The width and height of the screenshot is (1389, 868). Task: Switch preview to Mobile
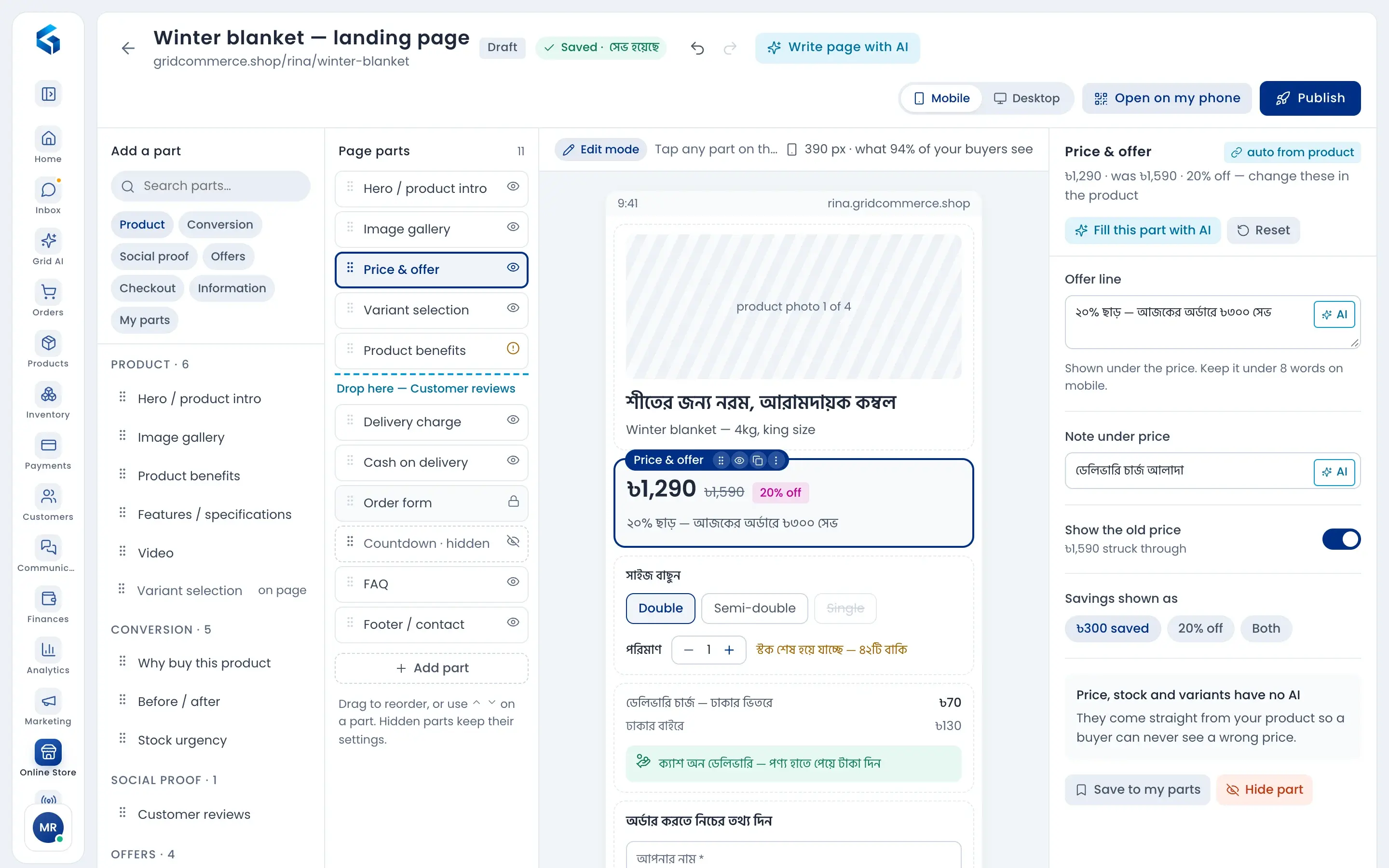[941, 98]
